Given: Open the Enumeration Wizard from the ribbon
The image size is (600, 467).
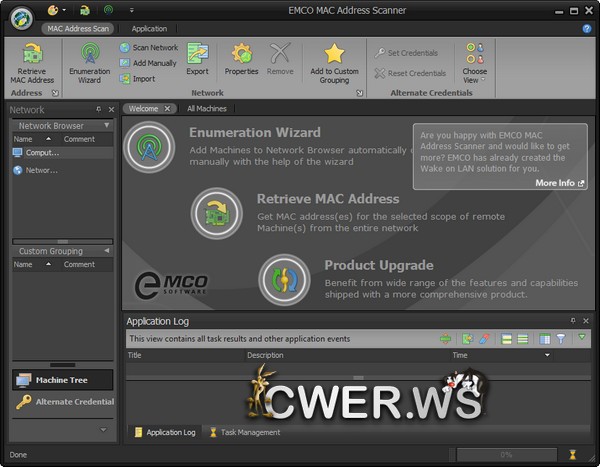Looking at the screenshot, I should (x=90, y=55).
